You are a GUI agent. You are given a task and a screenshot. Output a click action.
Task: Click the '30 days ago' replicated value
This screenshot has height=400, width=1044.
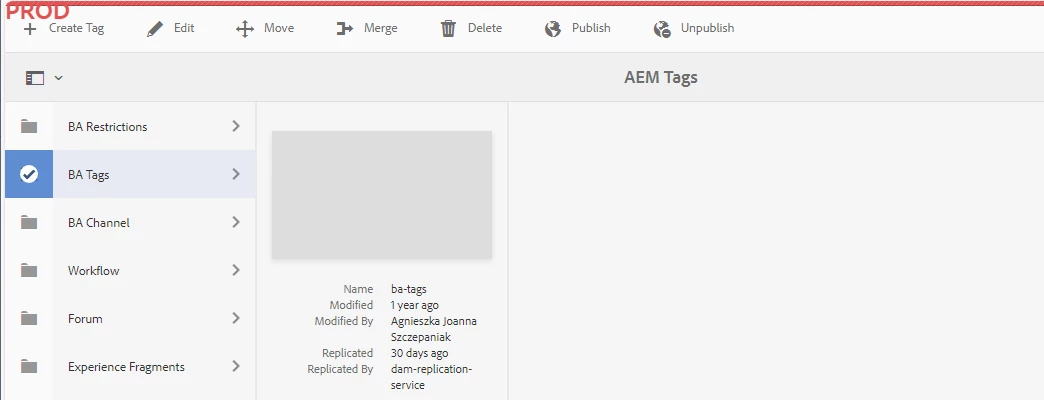point(419,353)
